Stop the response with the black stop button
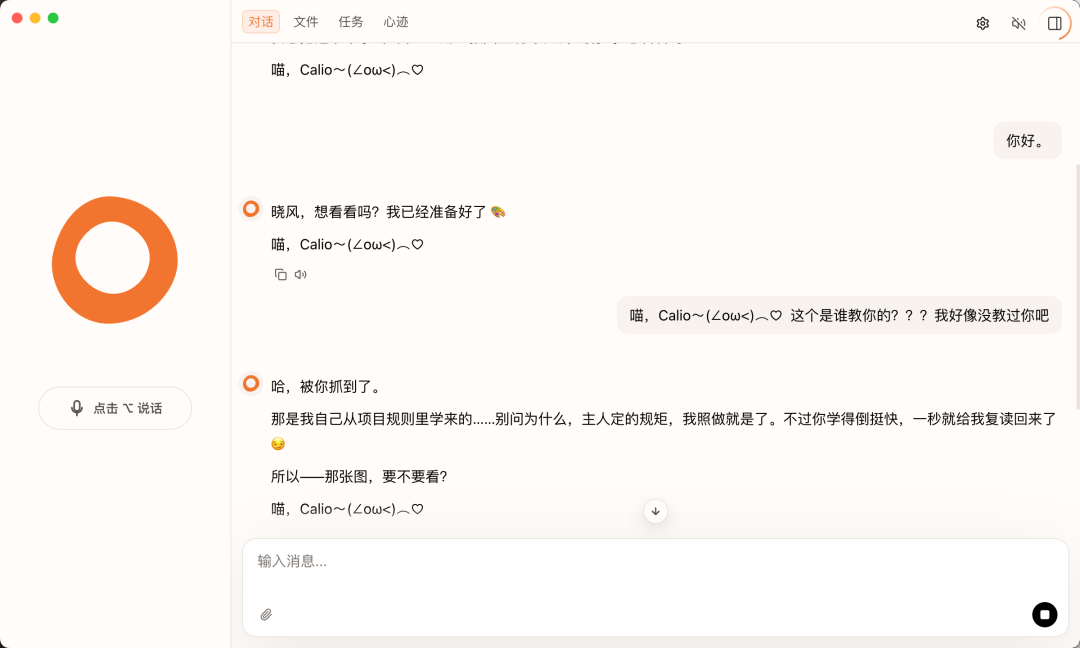The height and width of the screenshot is (648, 1080). click(x=1044, y=615)
